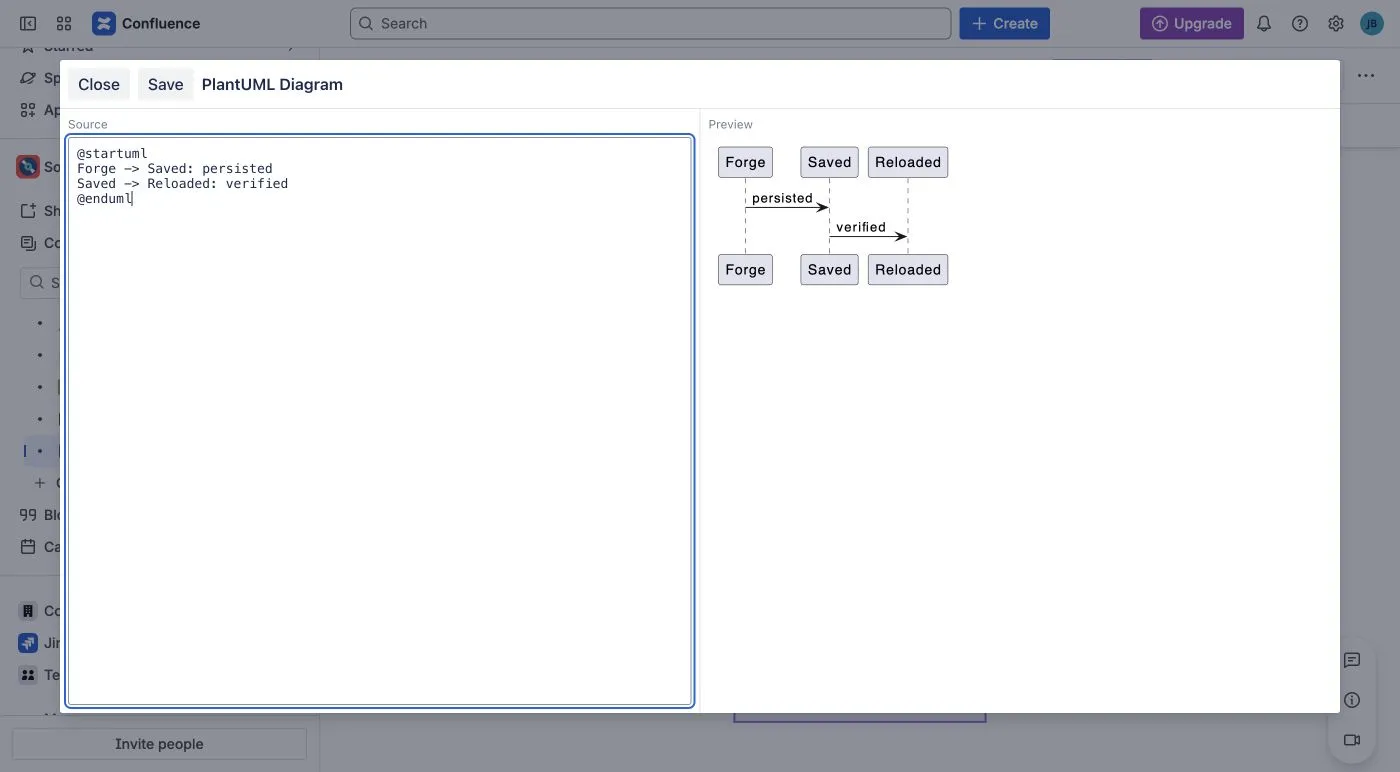The image size is (1400, 772).
Task: Click the Blogs quote icon in the sidebar
Action: tap(28, 515)
